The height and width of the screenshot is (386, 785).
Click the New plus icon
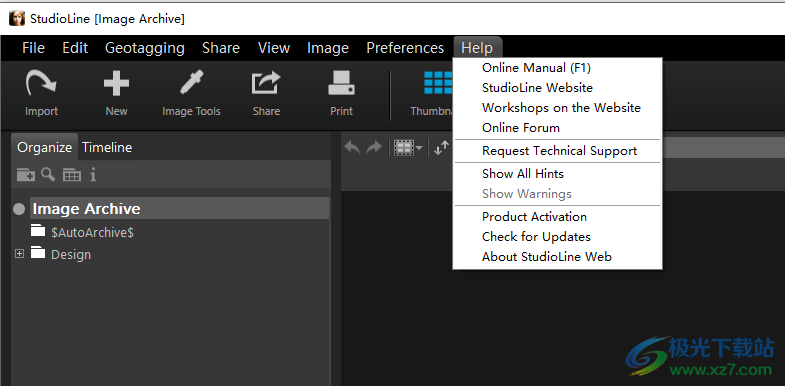pyautogui.click(x=116, y=83)
